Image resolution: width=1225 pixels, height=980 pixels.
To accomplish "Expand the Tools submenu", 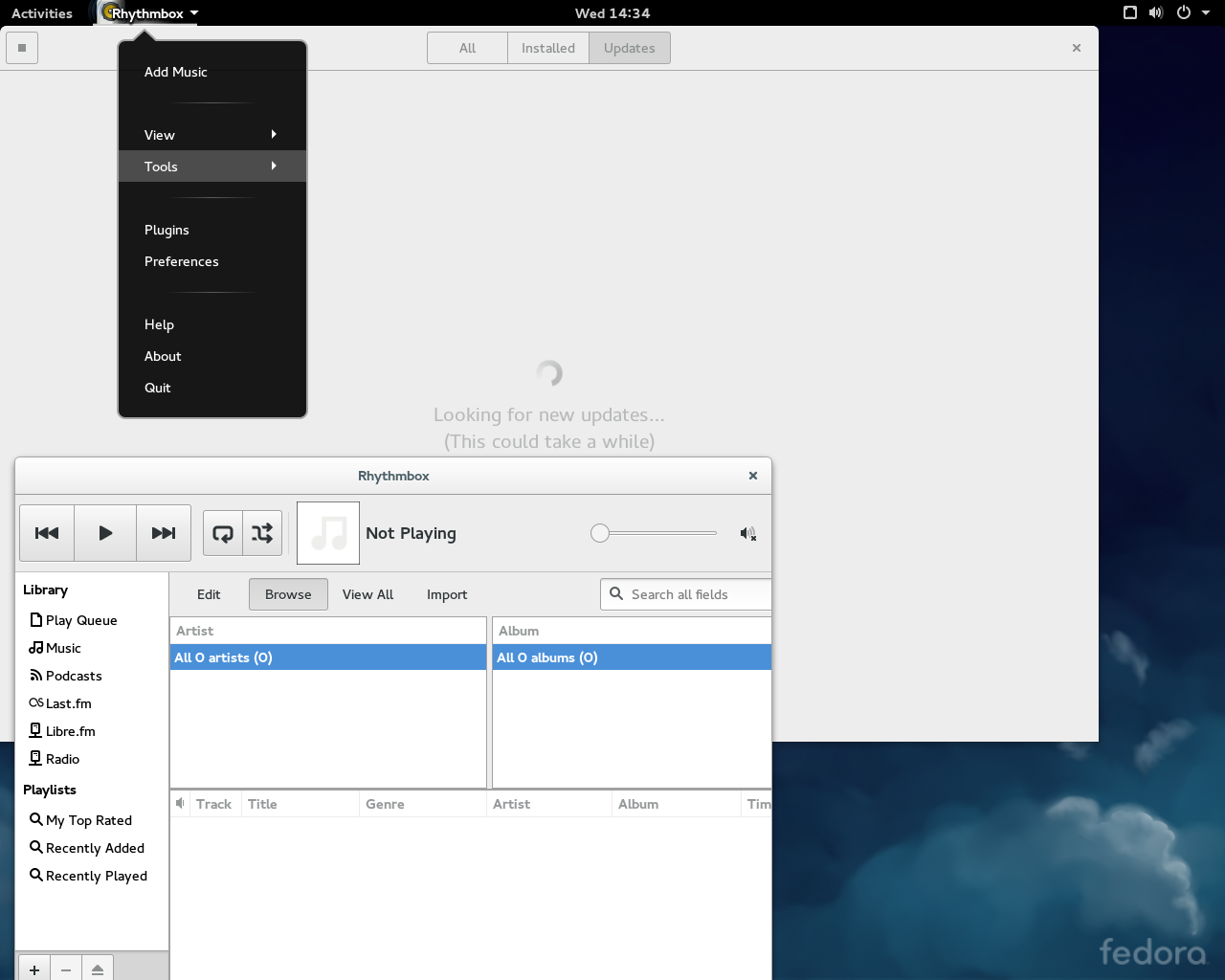I will tap(212, 167).
